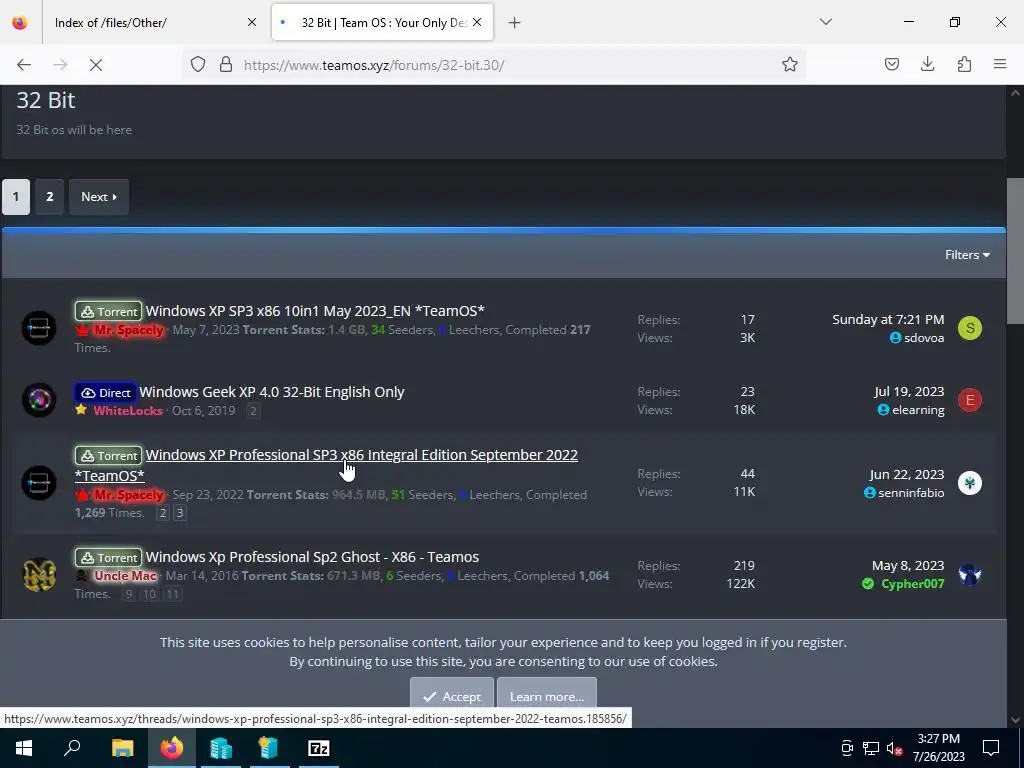
Task: List all tabs dropdown arrow
Action: click(825, 22)
